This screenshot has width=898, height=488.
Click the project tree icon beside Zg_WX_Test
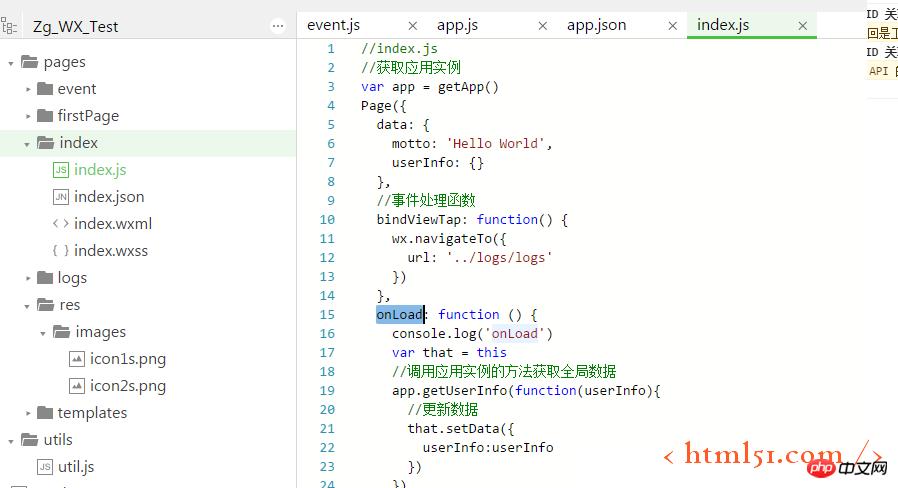(x=10, y=26)
